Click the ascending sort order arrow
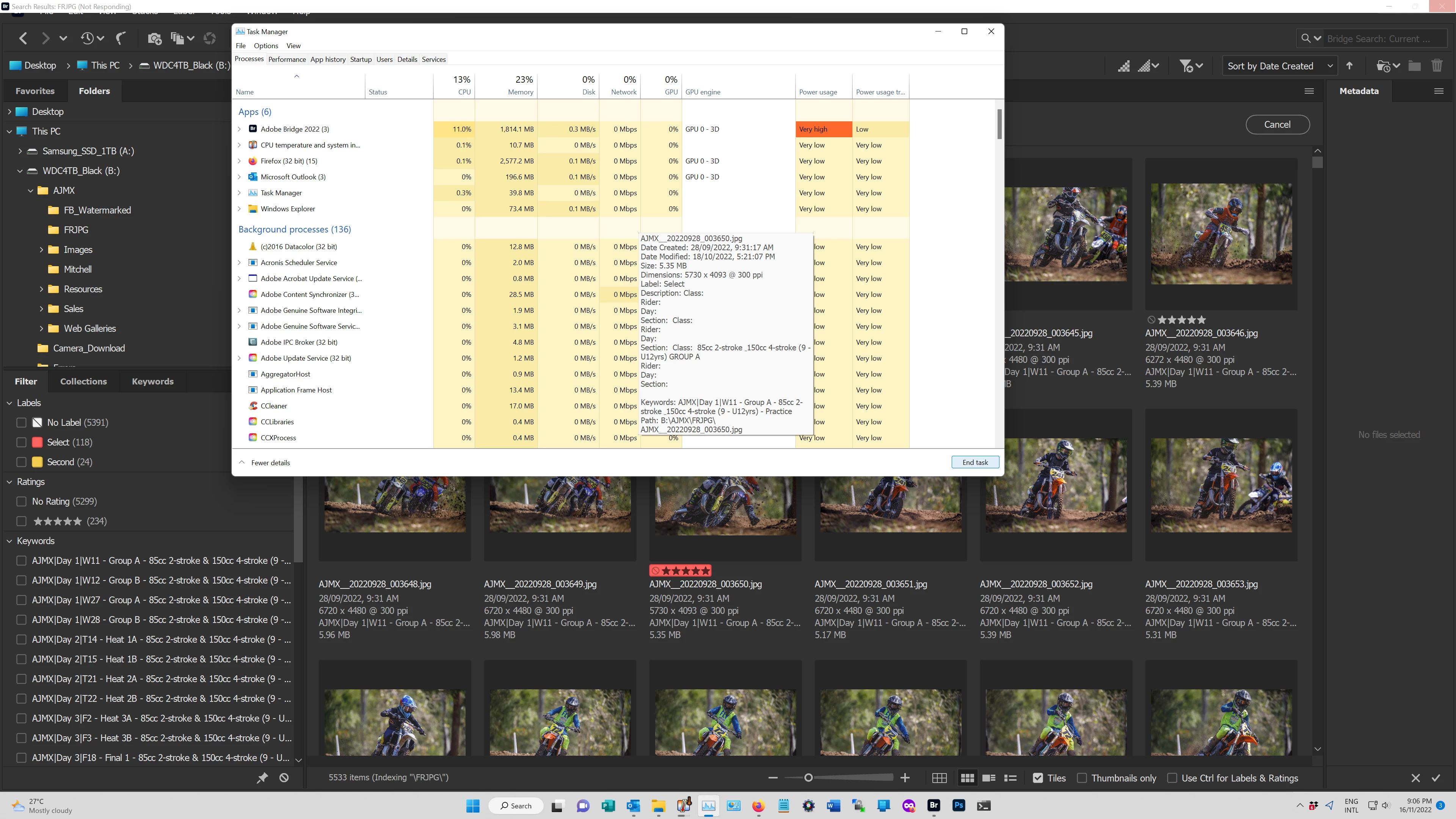This screenshot has height=819, width=1456. point(1350,66)
